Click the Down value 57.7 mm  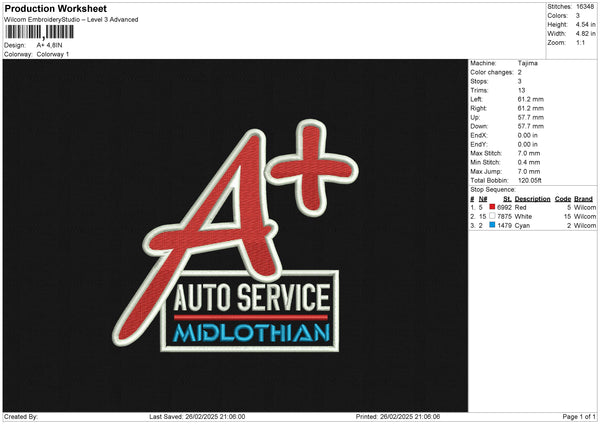[530, 126]
